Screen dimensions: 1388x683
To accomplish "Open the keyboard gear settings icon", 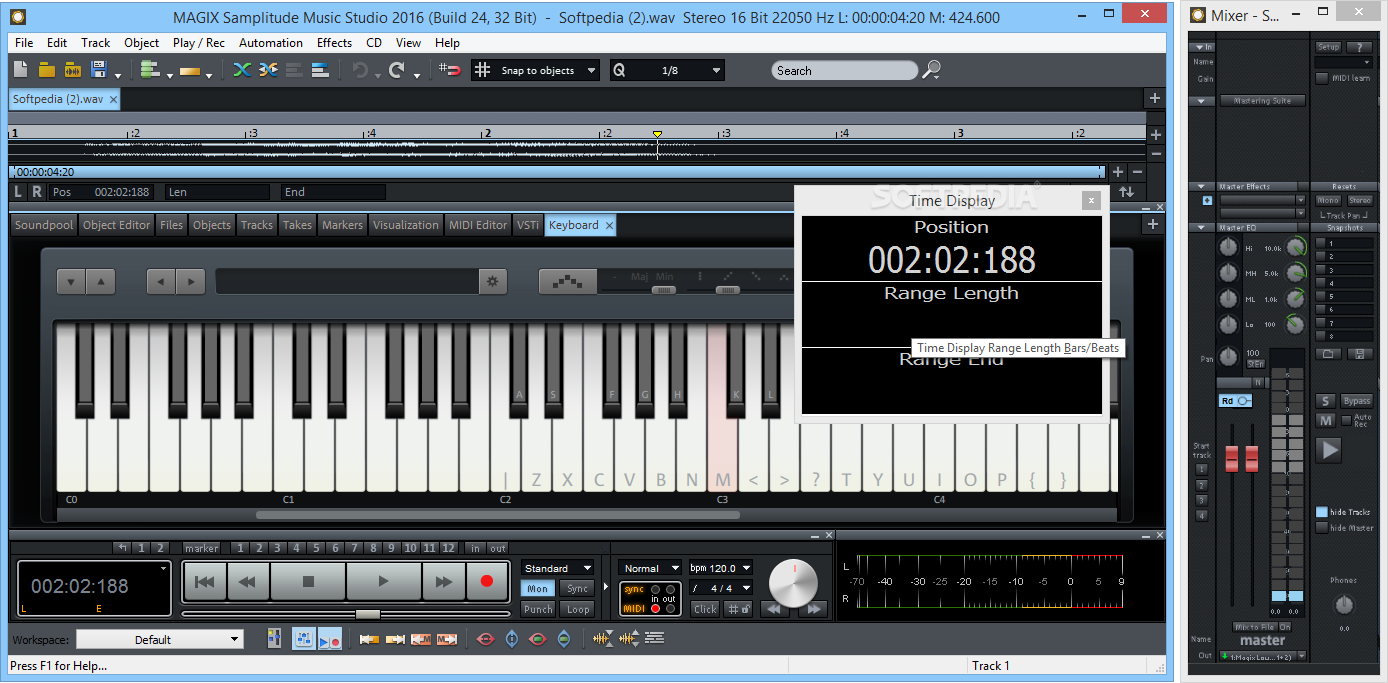I will (x=491, y=282).
